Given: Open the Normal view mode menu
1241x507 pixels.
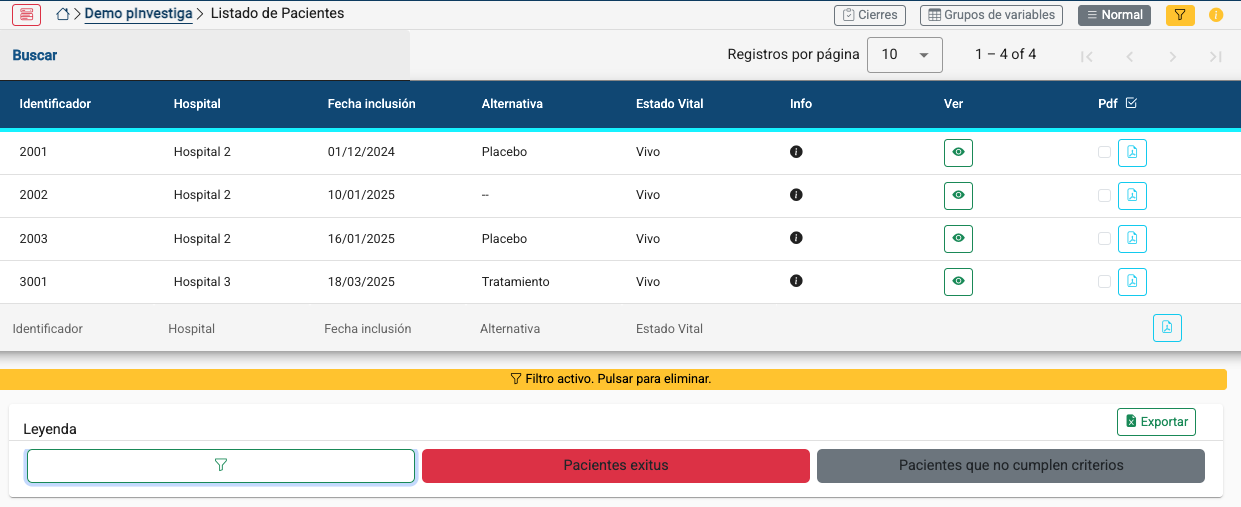Looking at the screenshot, I should tap(1115, 15).
